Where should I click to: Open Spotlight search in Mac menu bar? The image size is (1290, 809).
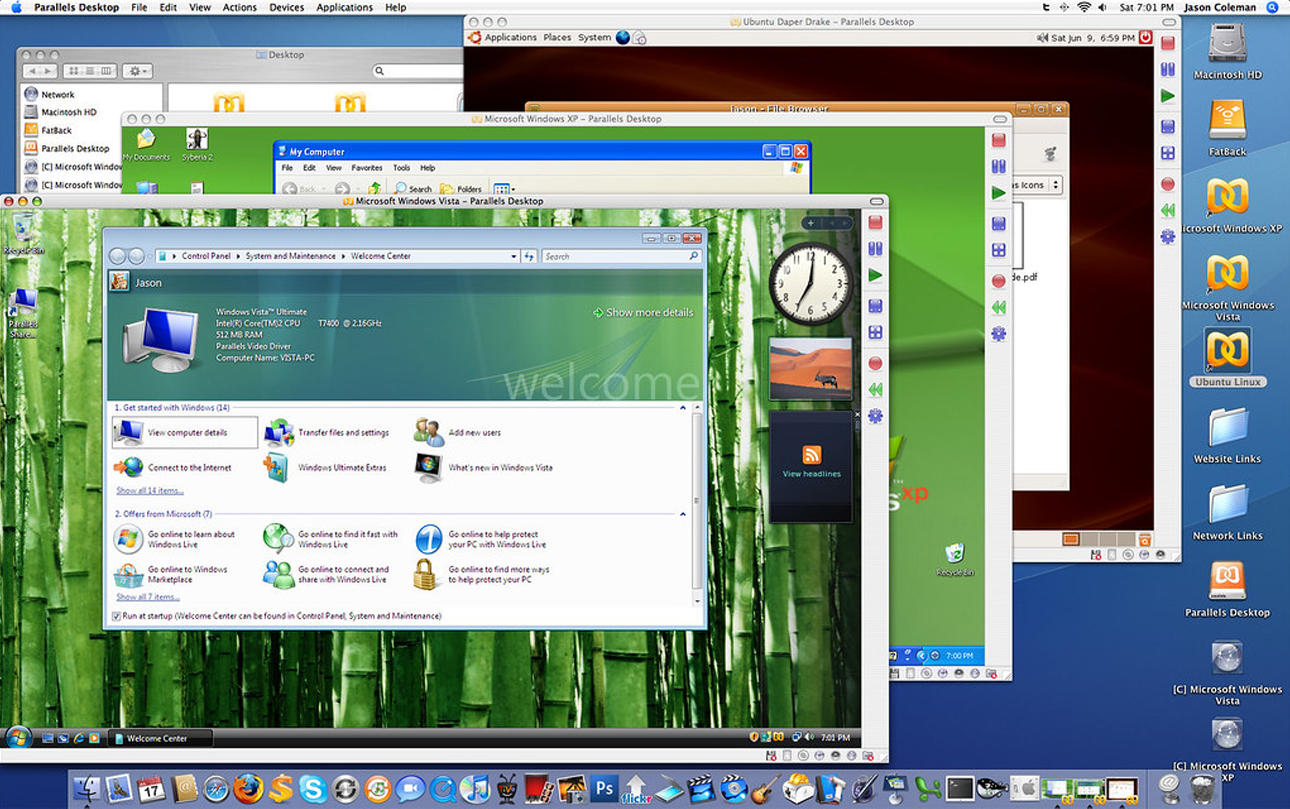[x=1273, y=7]
